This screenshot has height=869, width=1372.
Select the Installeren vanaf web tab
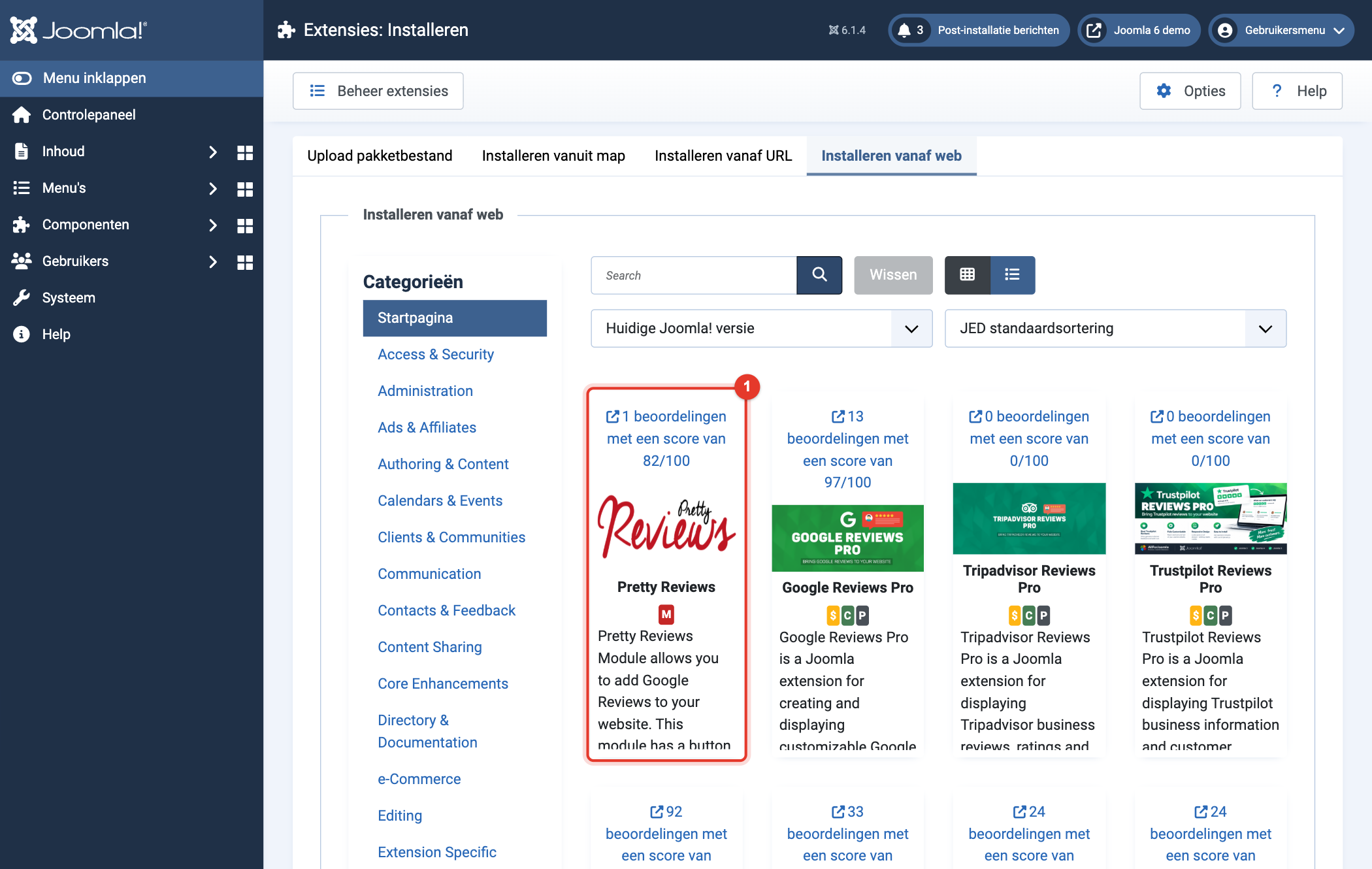click(891, 156)
